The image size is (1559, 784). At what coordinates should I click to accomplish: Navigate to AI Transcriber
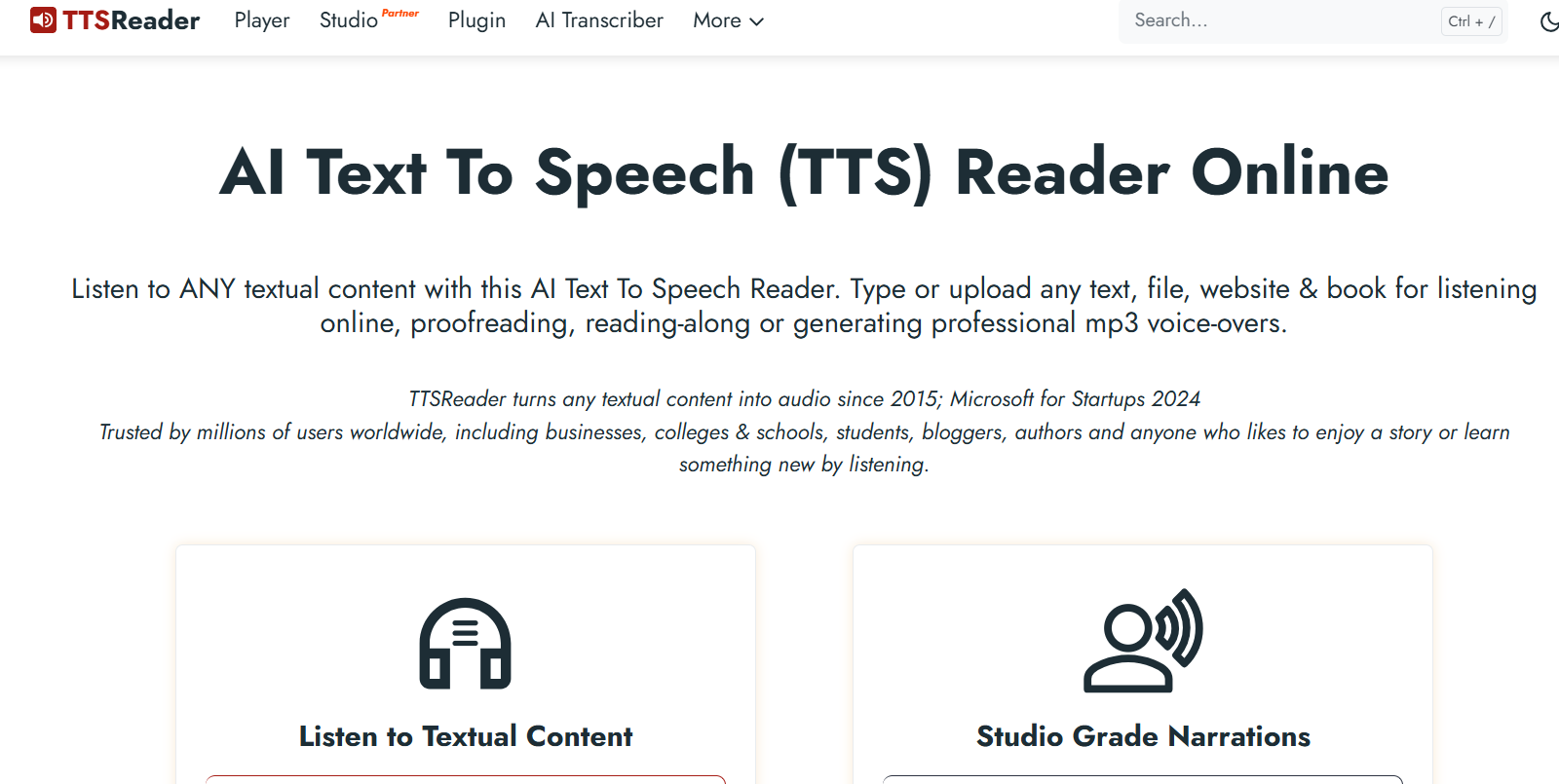coord(599,20)
